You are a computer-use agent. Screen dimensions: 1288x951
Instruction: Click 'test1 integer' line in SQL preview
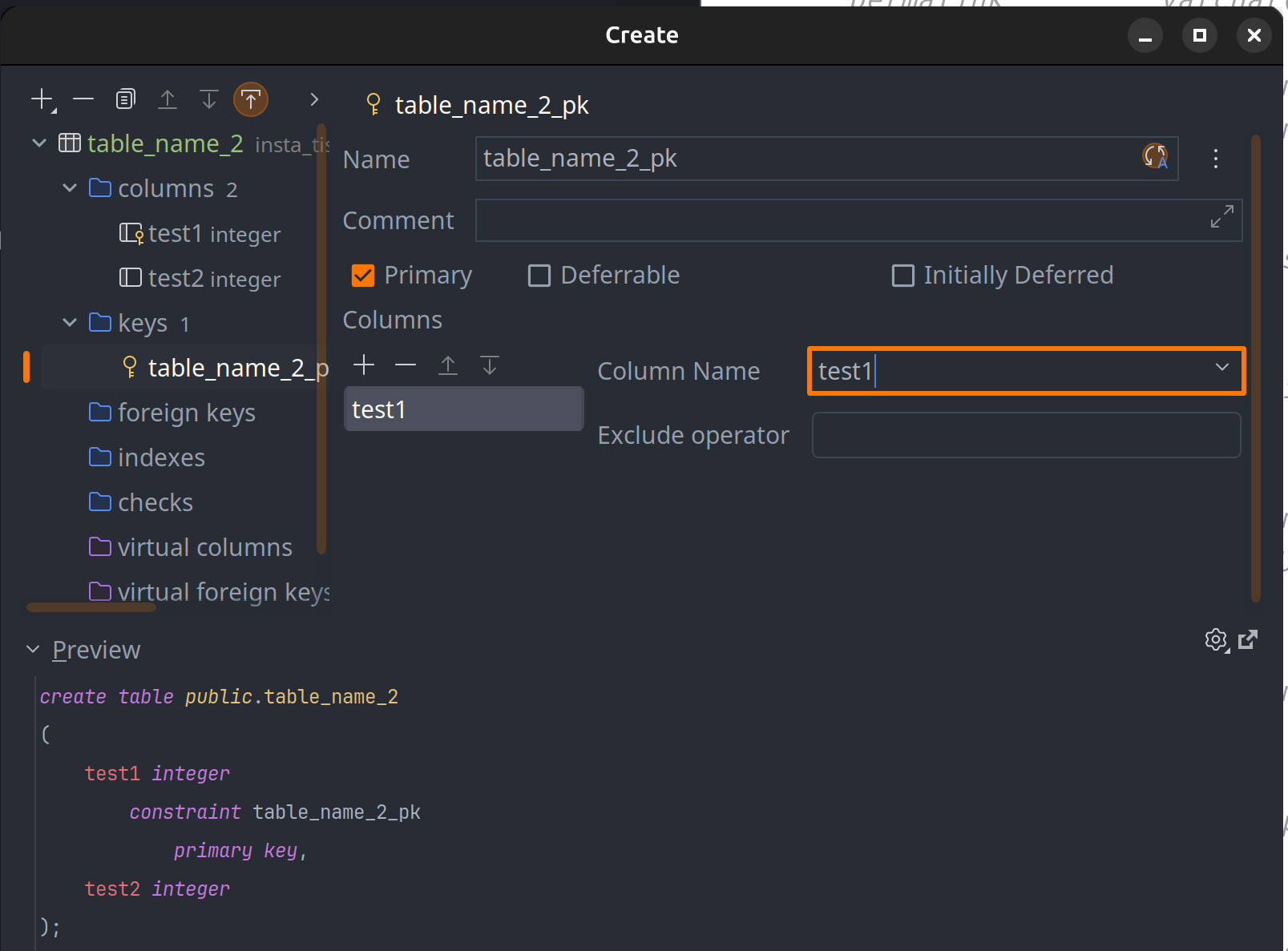click(157, 774)
